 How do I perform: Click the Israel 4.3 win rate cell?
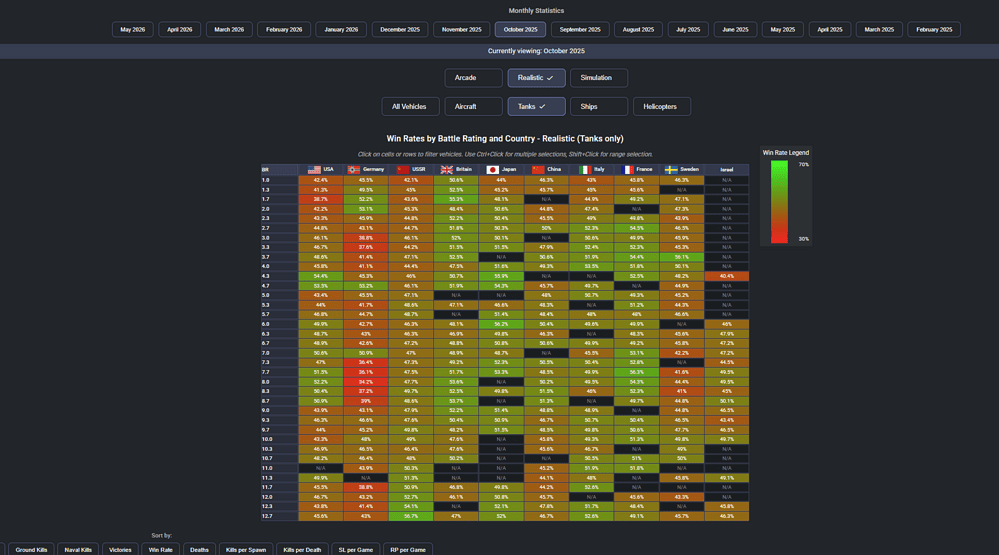pos(726,276)
